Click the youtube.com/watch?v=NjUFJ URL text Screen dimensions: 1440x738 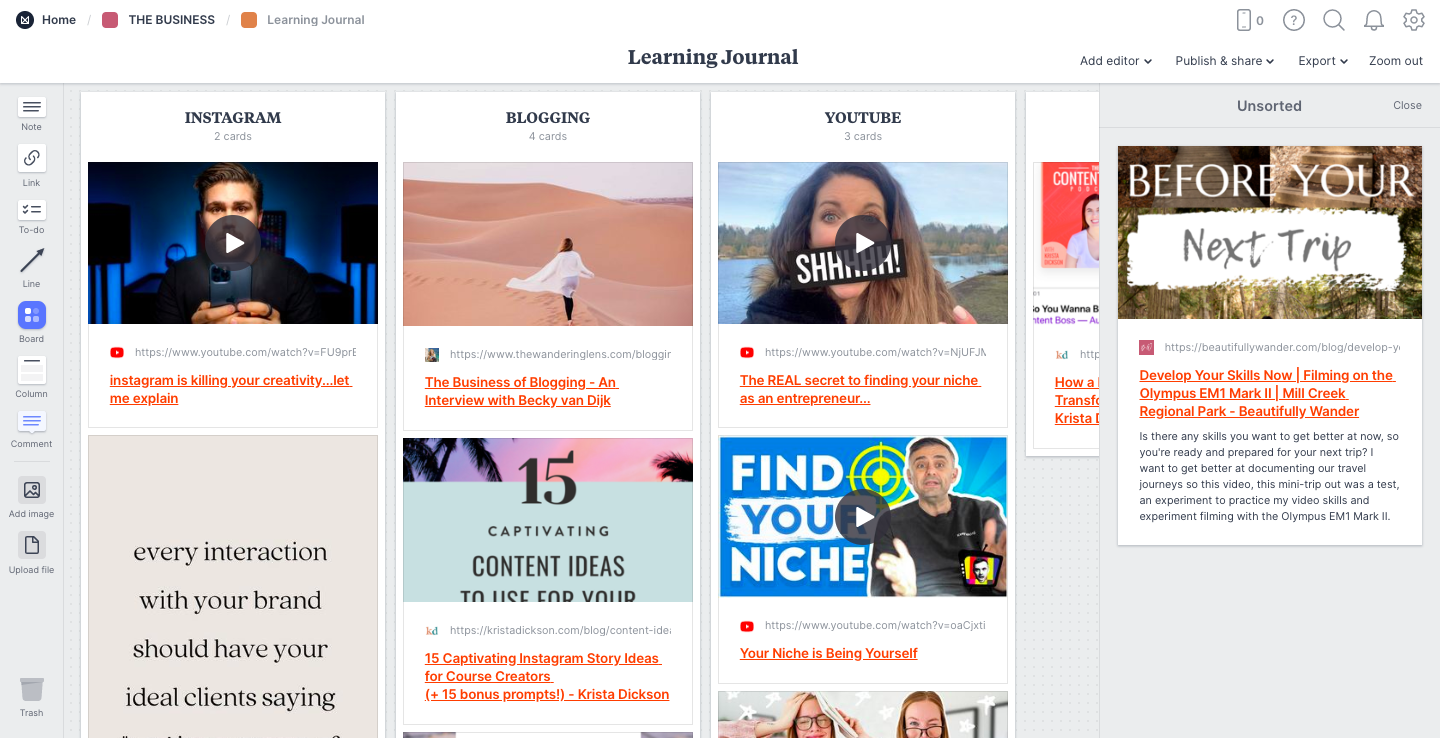tap(875, 353)
